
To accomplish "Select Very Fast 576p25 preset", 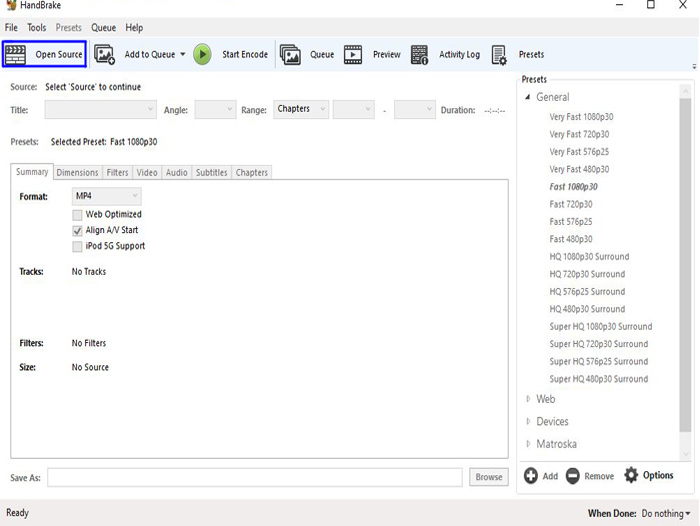I will tap(579, 152).
